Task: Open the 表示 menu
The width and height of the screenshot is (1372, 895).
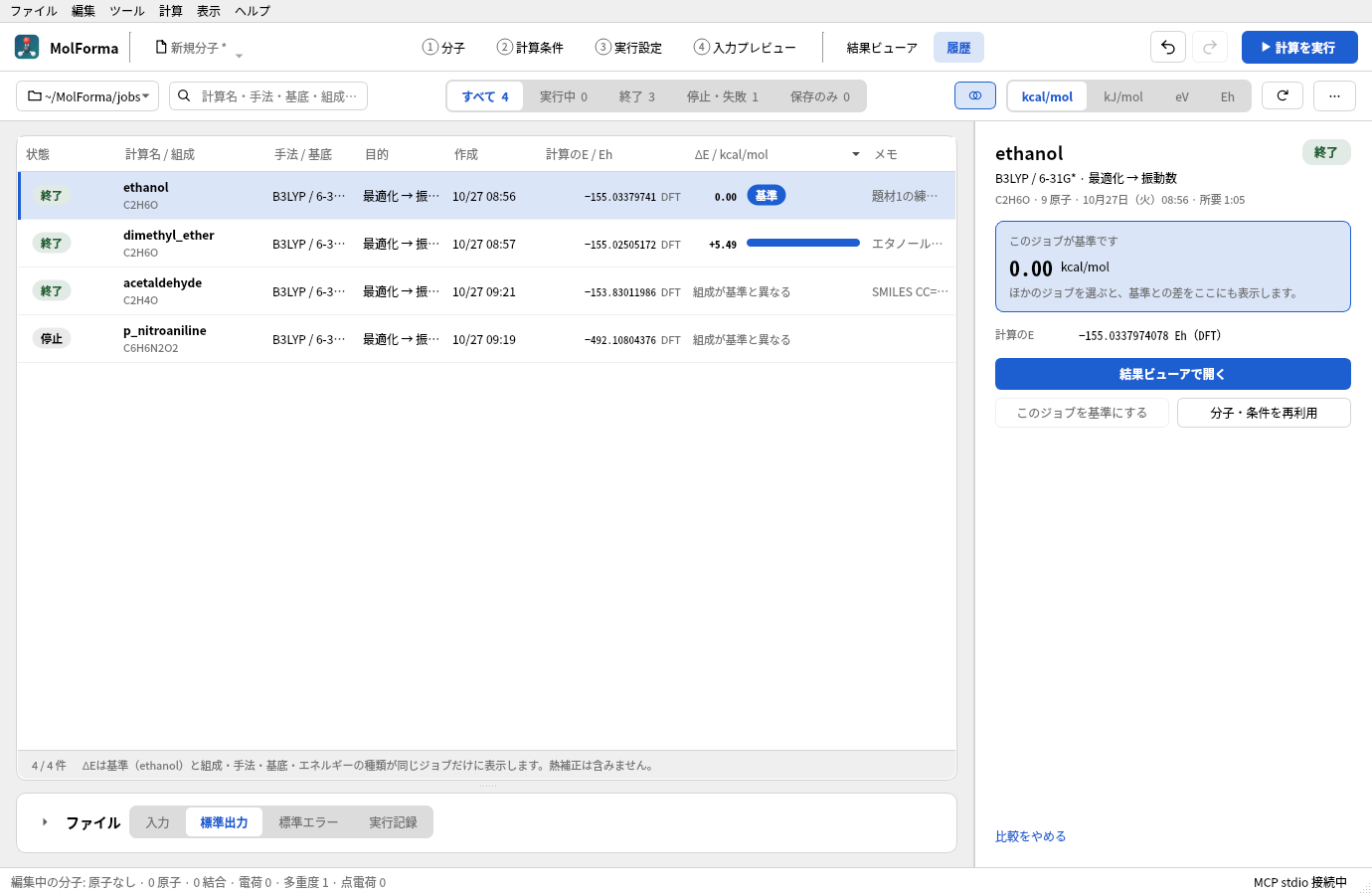Action: tap(209, 11)
